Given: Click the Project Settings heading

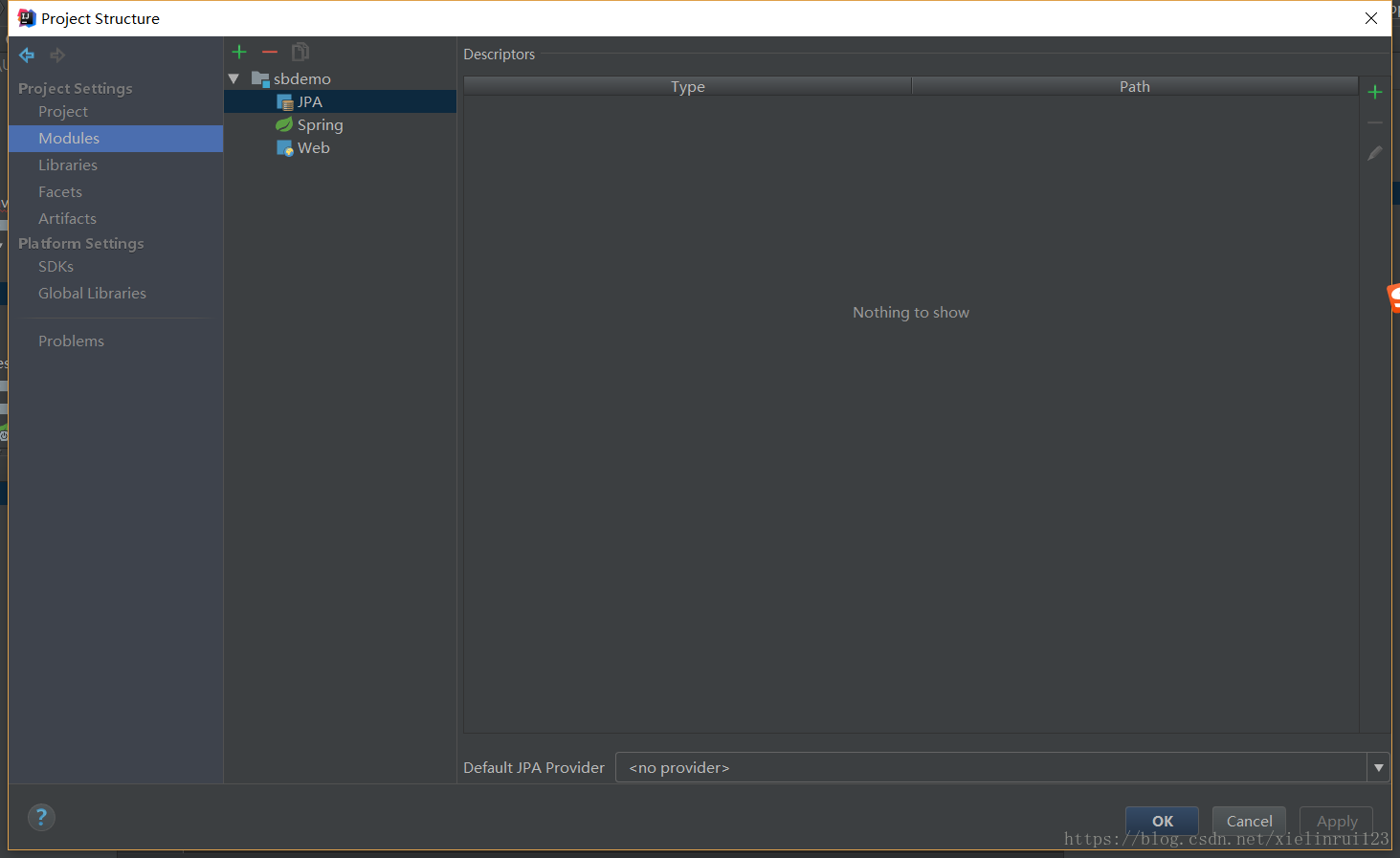Looking at the screenshot, I should [76, 88].
